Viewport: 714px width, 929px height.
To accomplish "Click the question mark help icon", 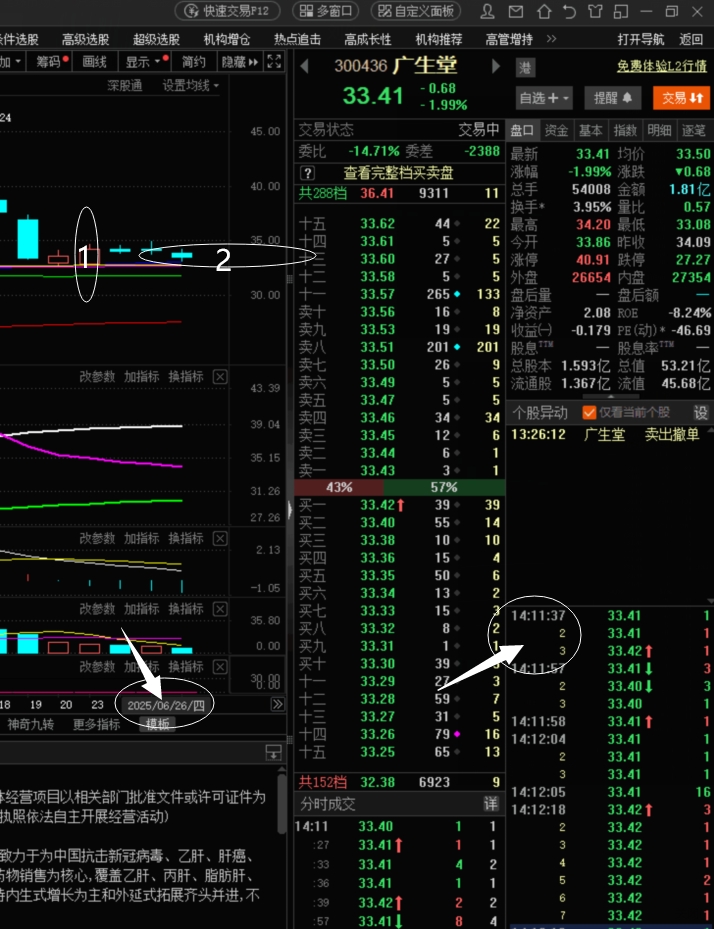I will [307, 172].
